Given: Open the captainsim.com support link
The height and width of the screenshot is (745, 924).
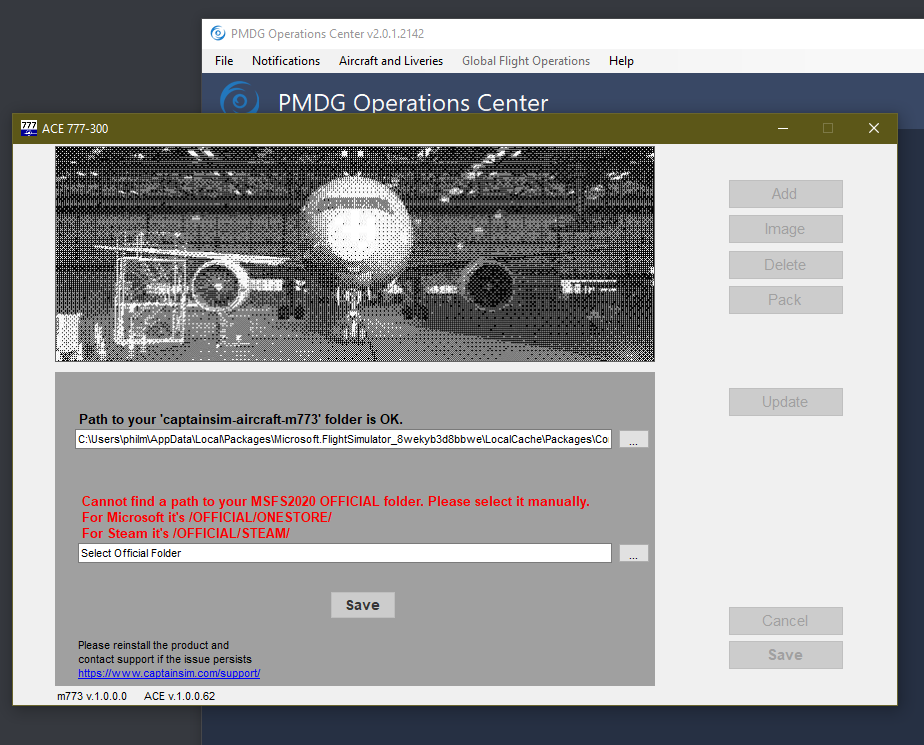Looking at the screenshot, I should (169, 673).
